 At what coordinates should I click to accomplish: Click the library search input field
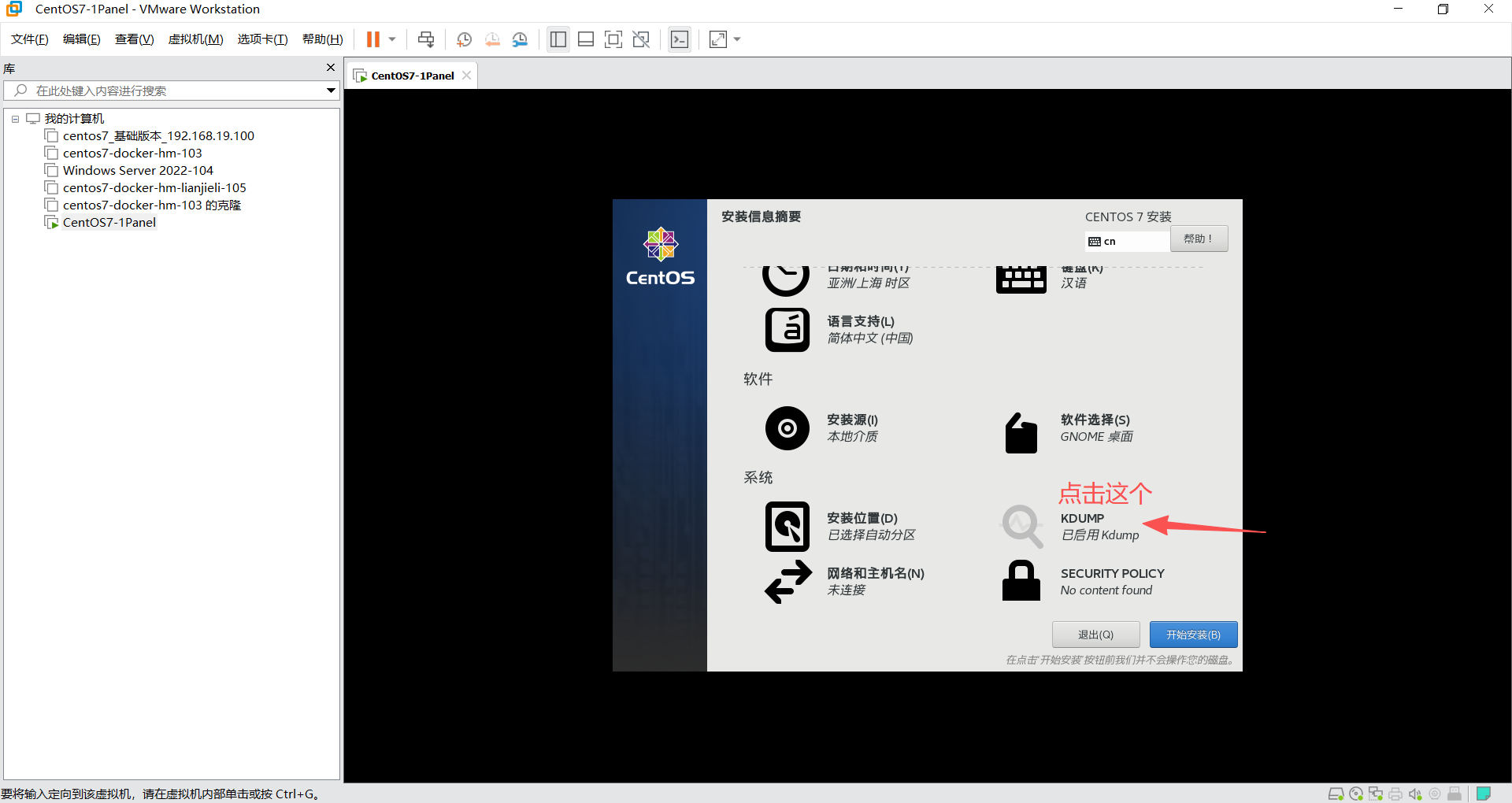pyautogui.click(x=165, y=91)
